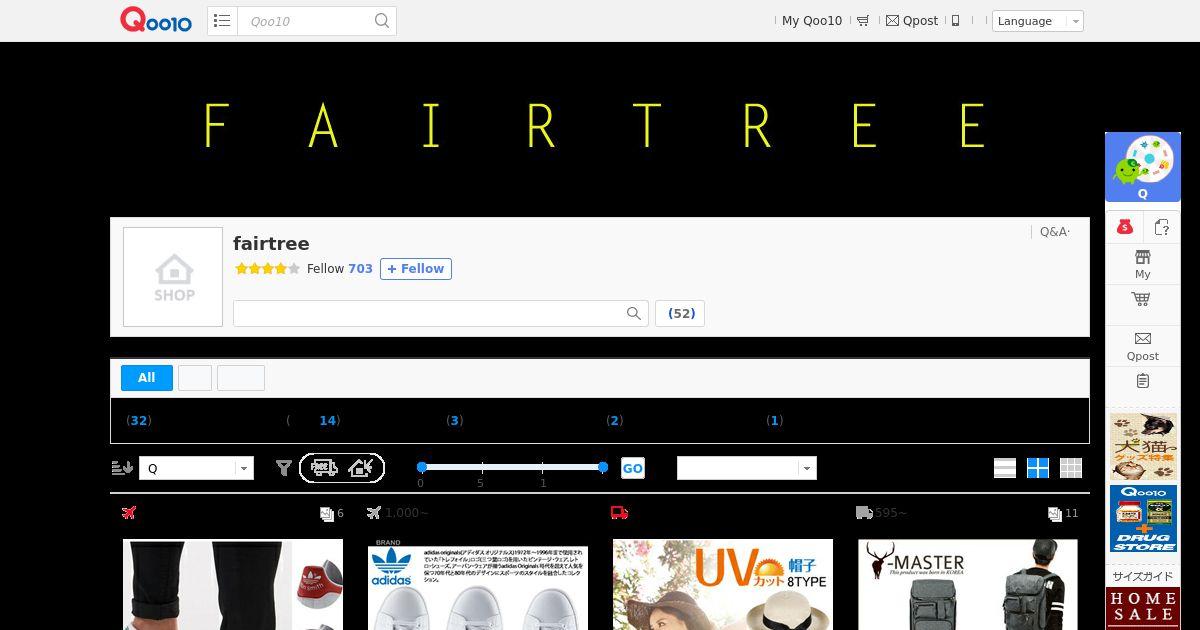Select the blank third tab after All
Image resolution: width=1200 pixels, height=630 pixels.
click(241, 378)
